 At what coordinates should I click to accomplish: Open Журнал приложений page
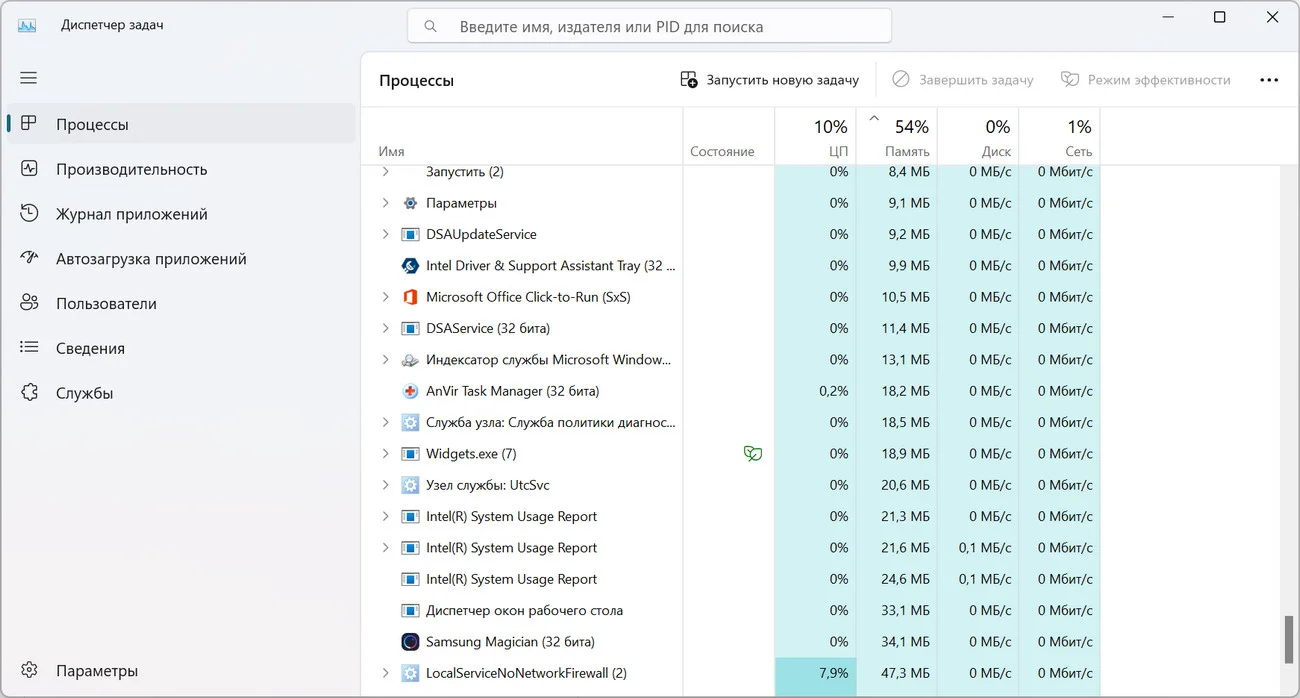click(181, 214)
